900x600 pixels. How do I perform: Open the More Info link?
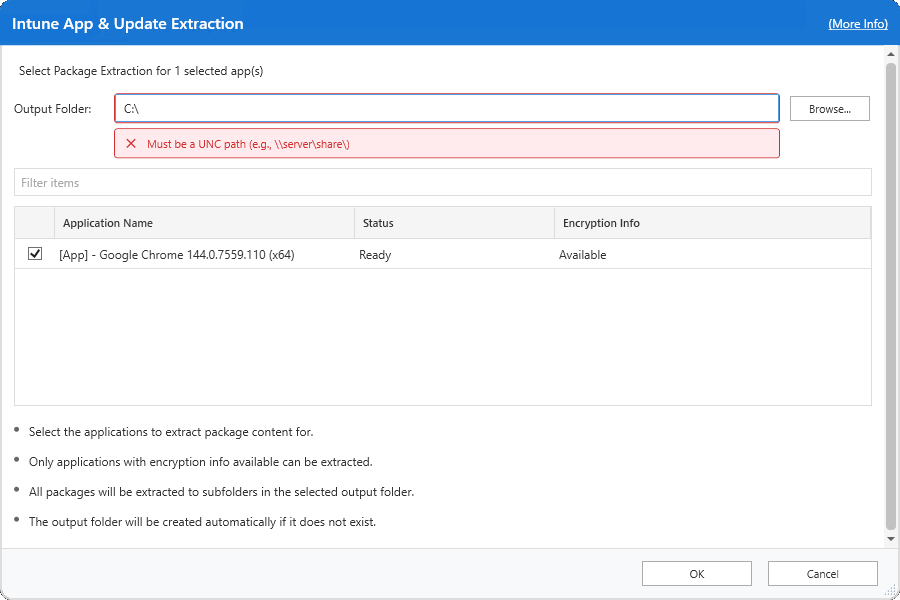858,23
